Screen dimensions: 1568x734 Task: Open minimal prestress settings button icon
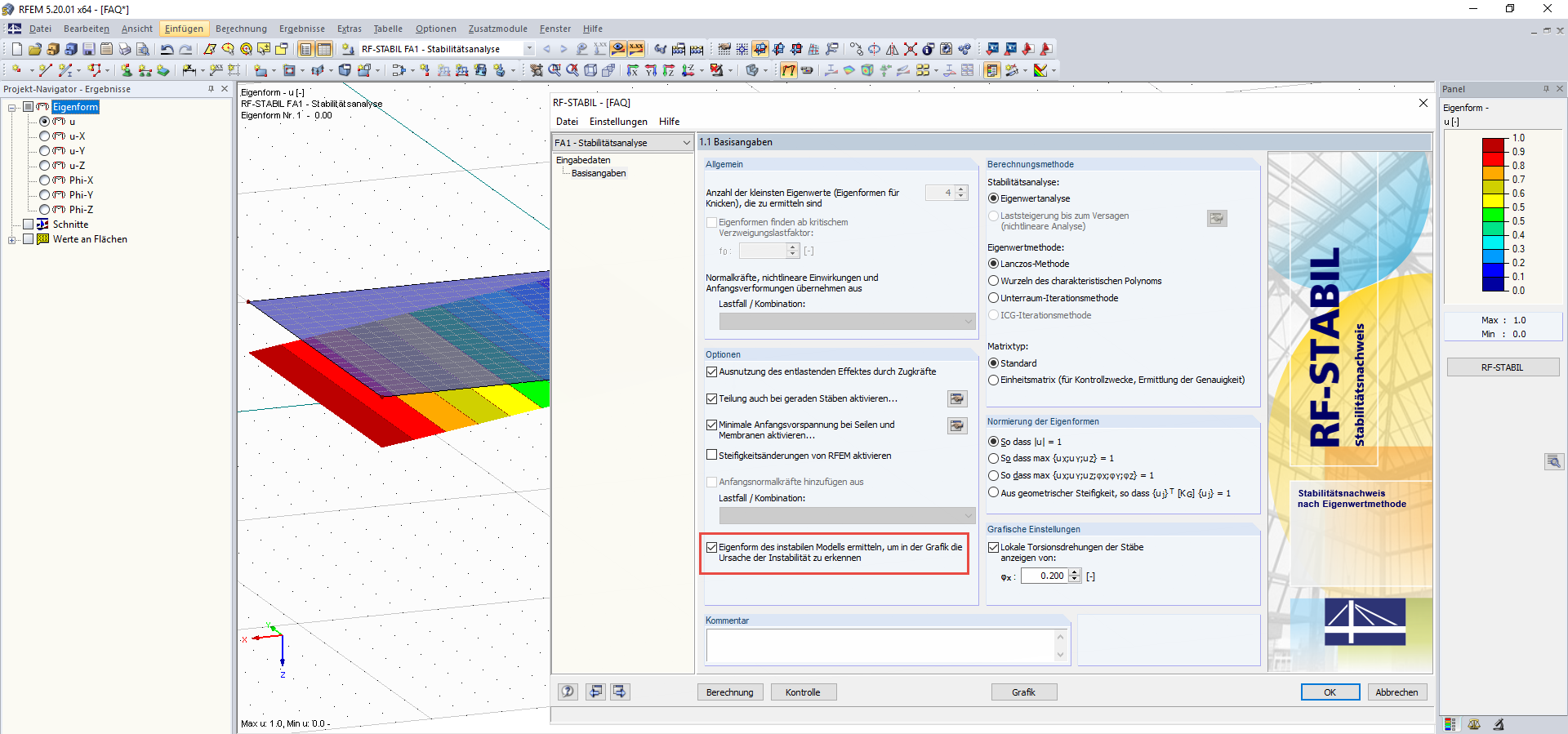(957, 425)
